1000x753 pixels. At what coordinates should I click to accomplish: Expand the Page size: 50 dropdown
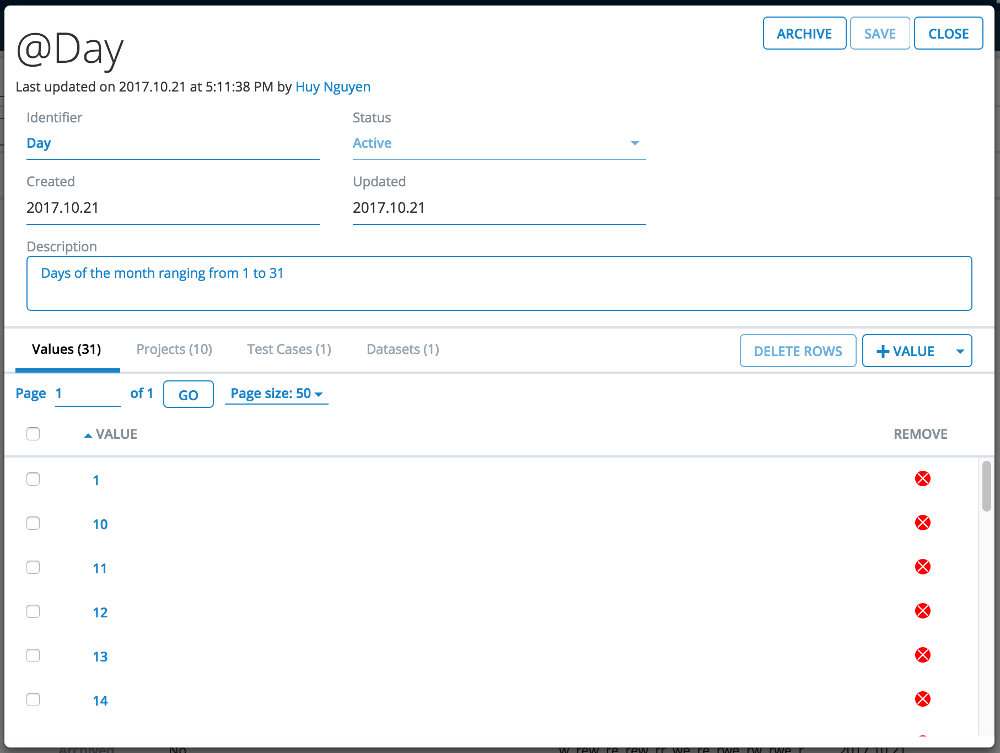(276, 394)
